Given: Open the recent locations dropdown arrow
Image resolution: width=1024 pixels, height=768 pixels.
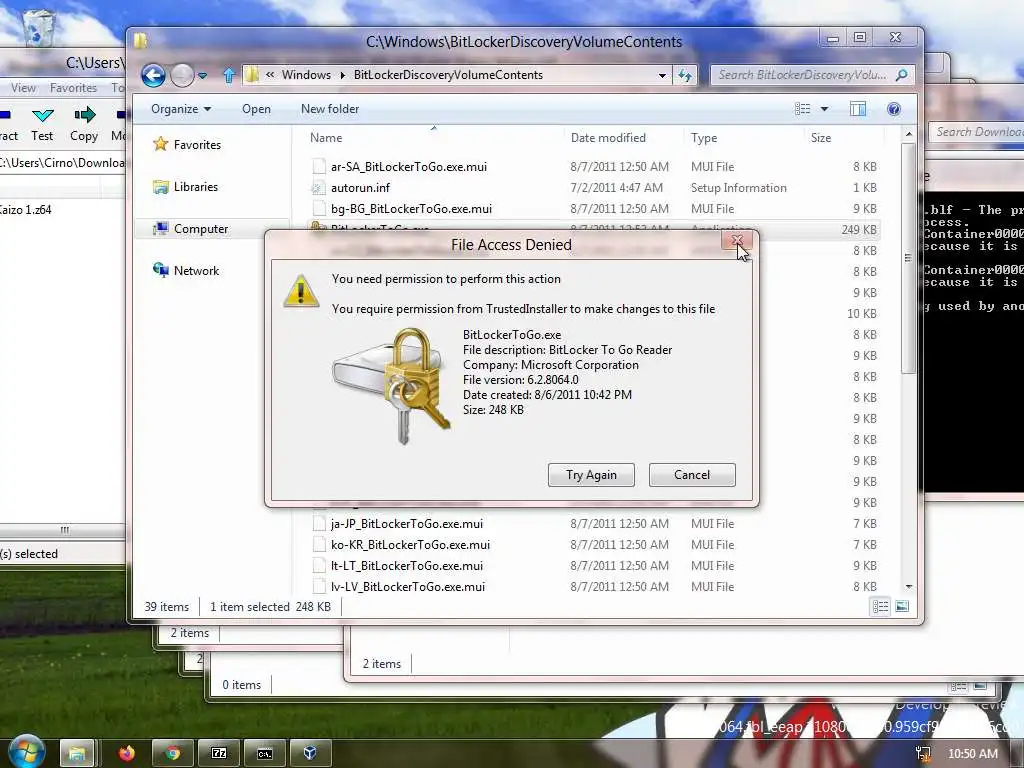Looking at the screenshot, I should pos(202,76).
